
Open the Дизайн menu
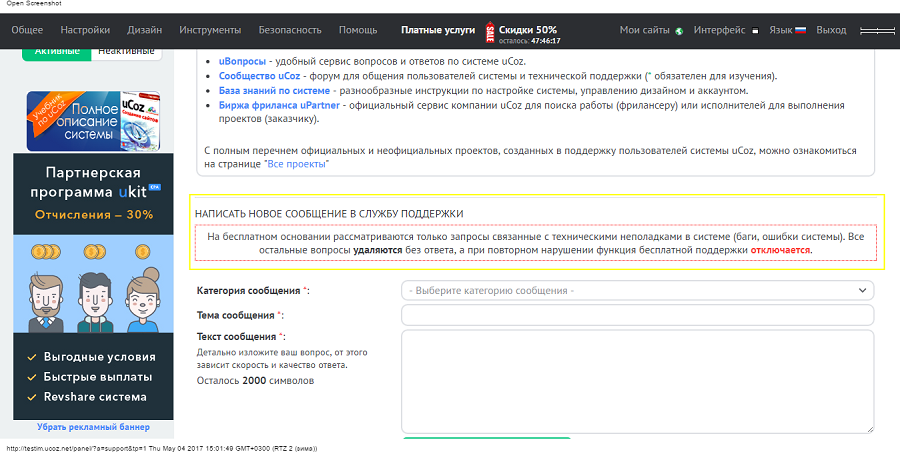point(145,30)
